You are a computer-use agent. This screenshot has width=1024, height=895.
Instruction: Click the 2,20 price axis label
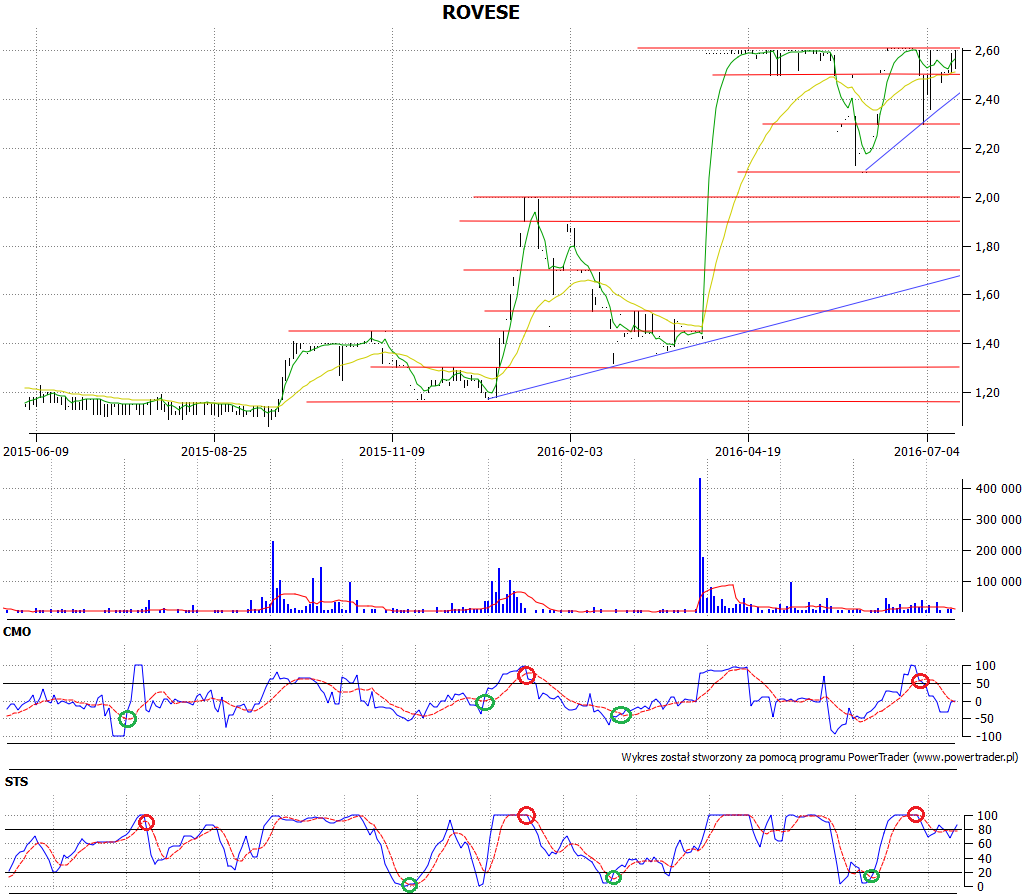[987, 149]
